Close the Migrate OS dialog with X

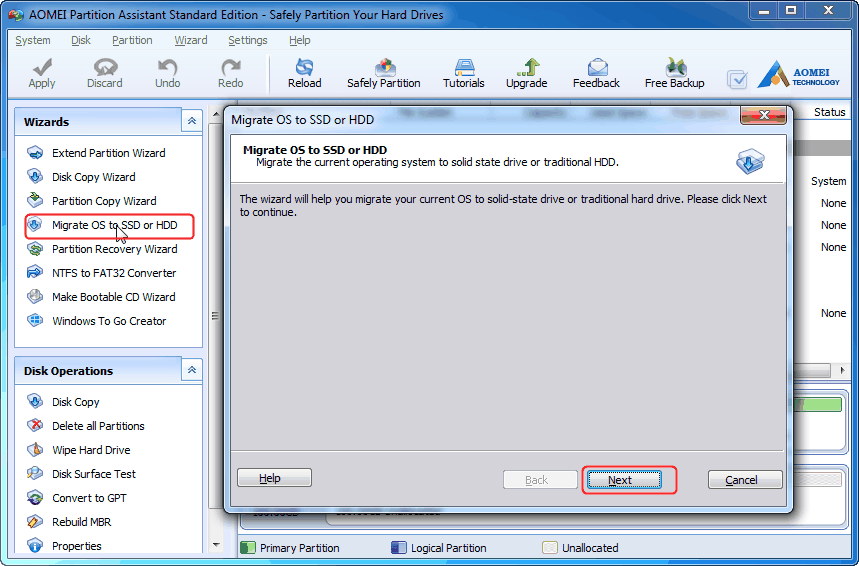point(764,115)
